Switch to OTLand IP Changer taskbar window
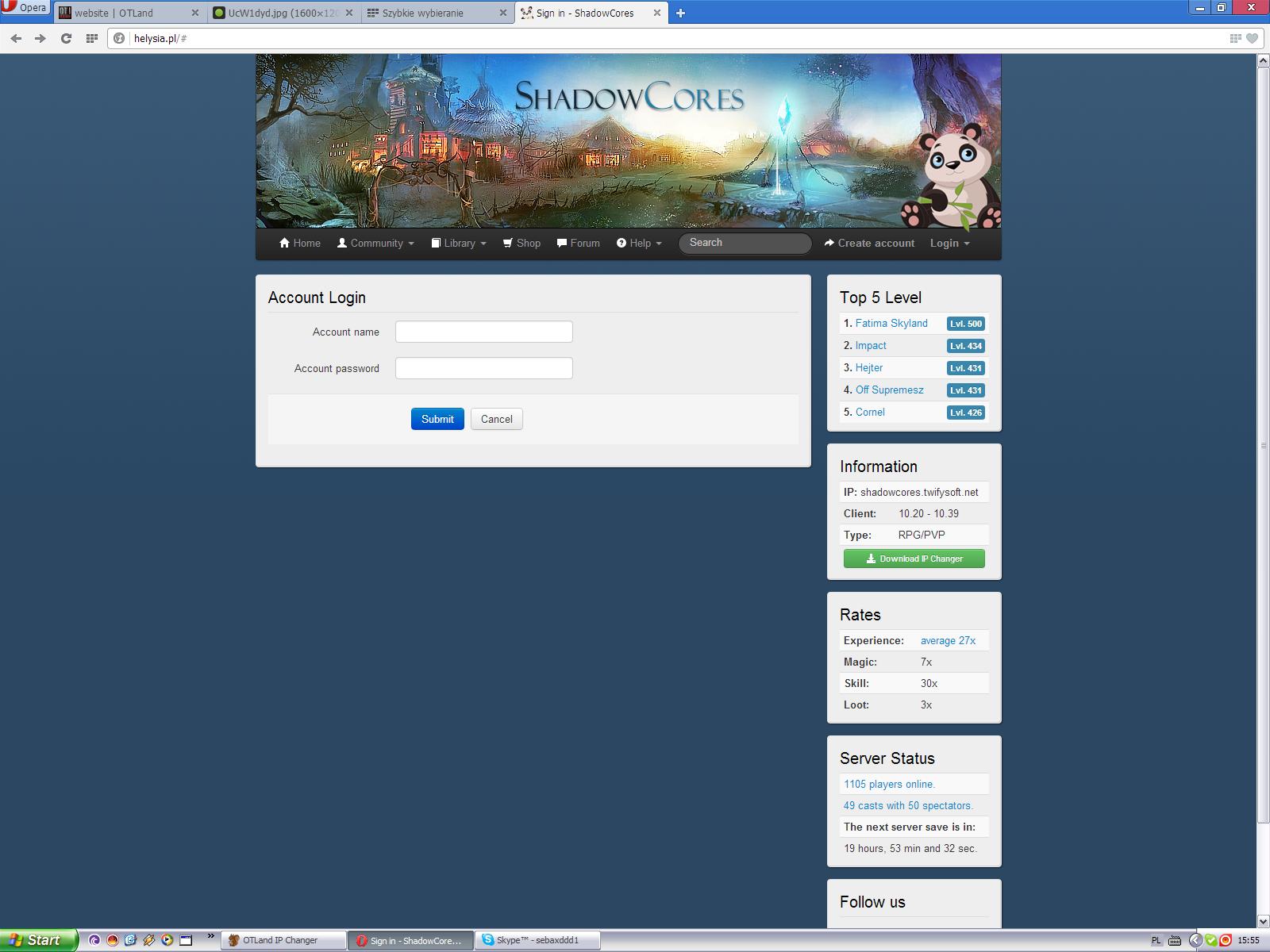Screen dimensions: 1270x952 point(283,940)
